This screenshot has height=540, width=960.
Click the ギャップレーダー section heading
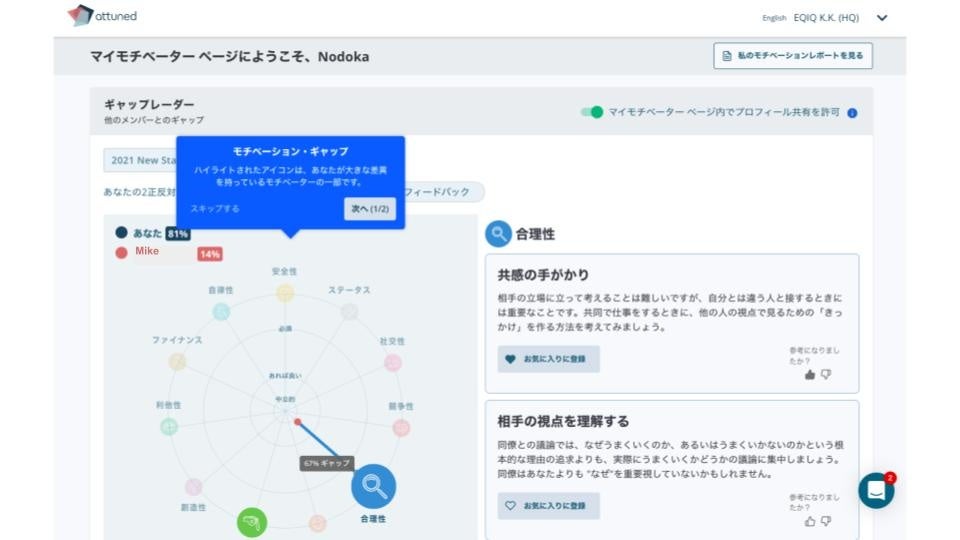(x=149, y=105)
